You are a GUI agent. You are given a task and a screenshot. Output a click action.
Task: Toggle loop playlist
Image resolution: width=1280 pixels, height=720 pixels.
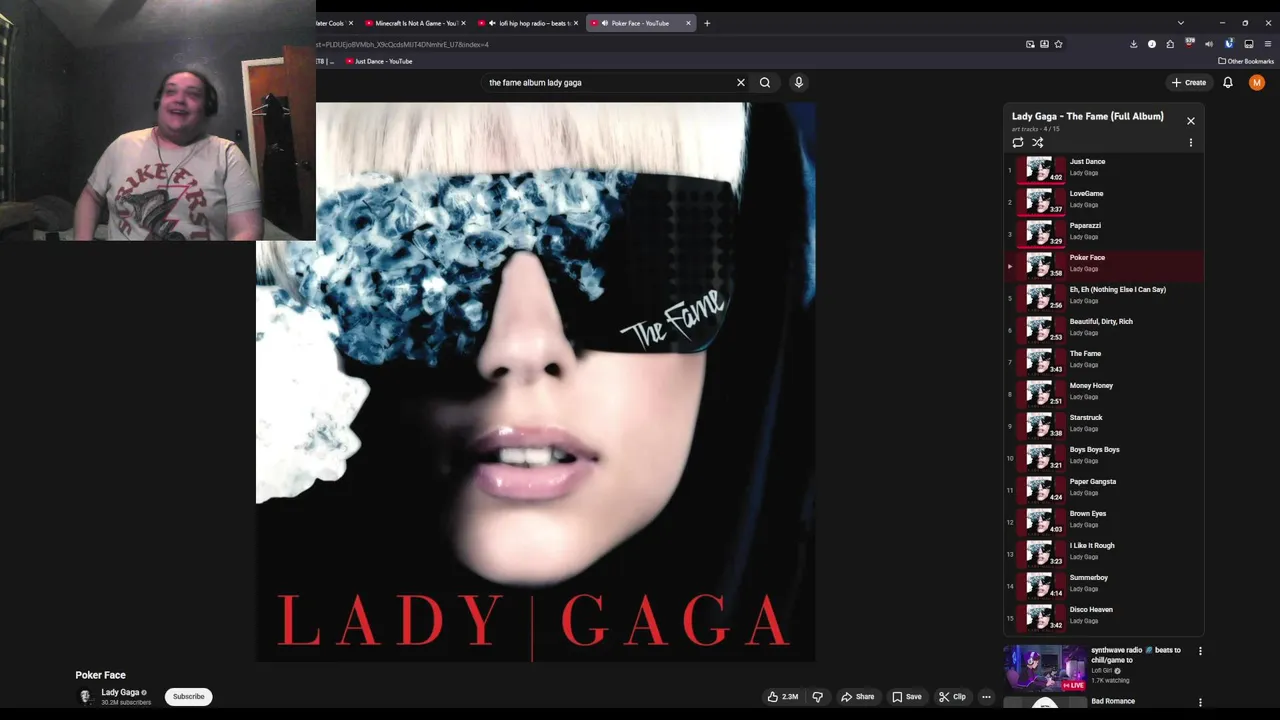click(x=1018, y=143)
